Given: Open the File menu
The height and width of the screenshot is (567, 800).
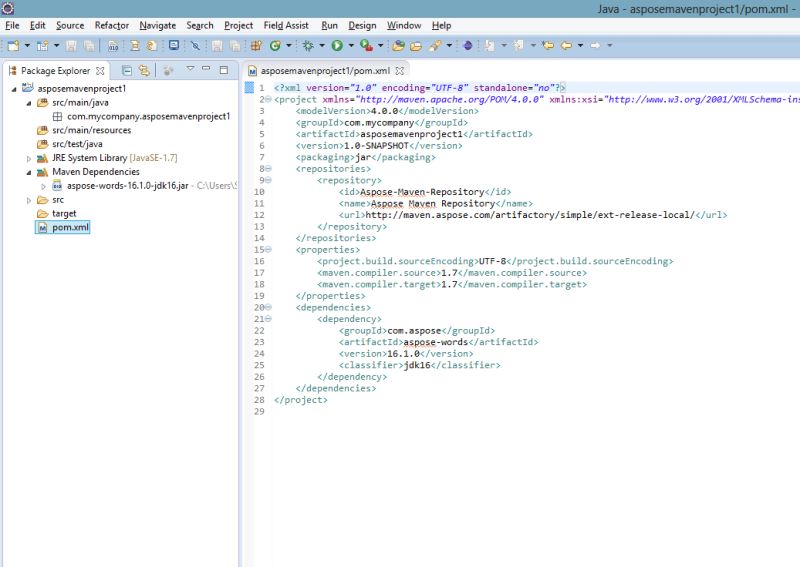Looking at the screenshot, I should tap(12, 26).
